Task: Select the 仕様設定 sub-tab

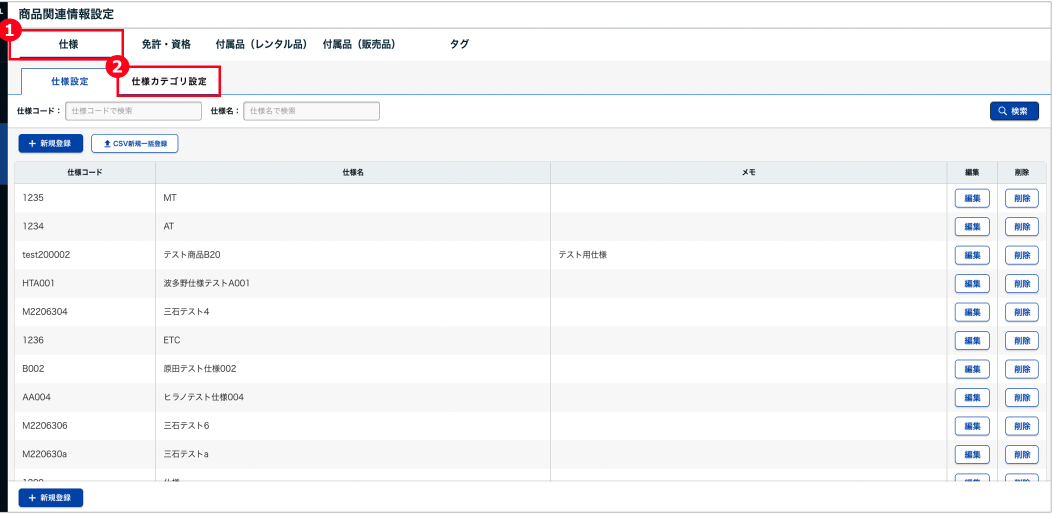Action: tap(70, 81)
